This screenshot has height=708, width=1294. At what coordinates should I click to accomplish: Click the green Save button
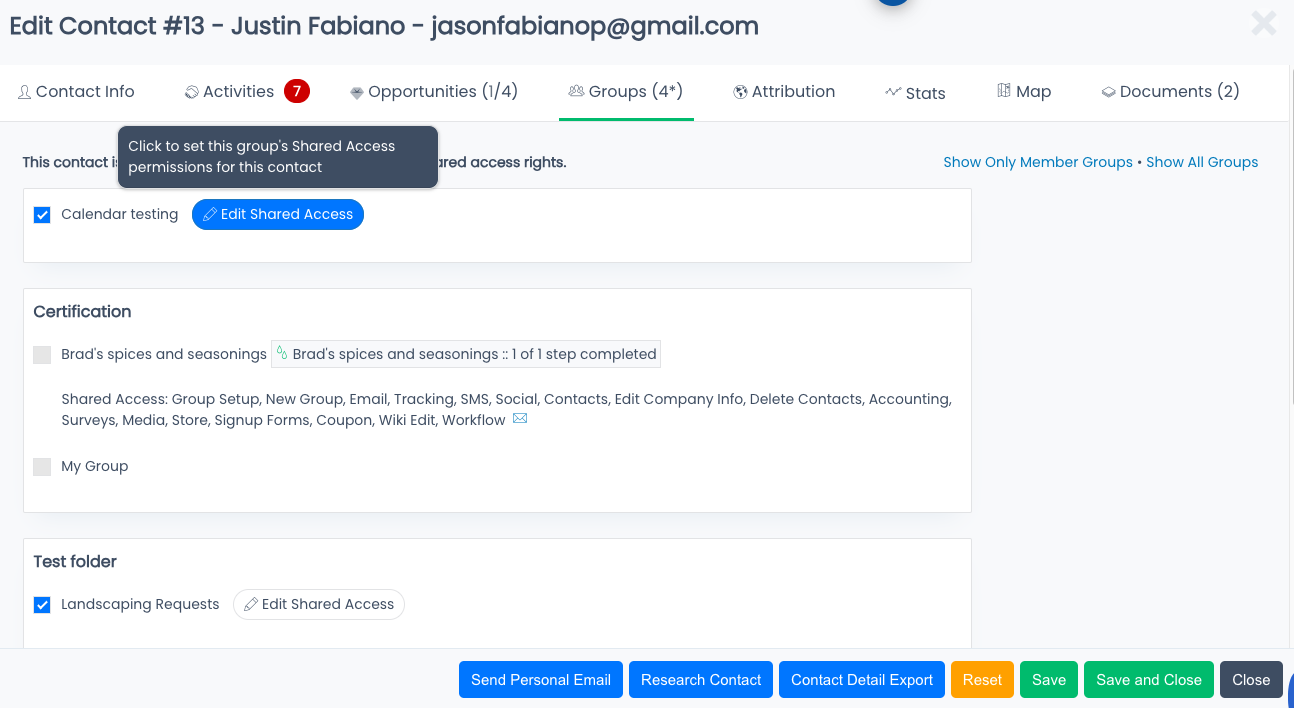click(x=1049, y=679)
